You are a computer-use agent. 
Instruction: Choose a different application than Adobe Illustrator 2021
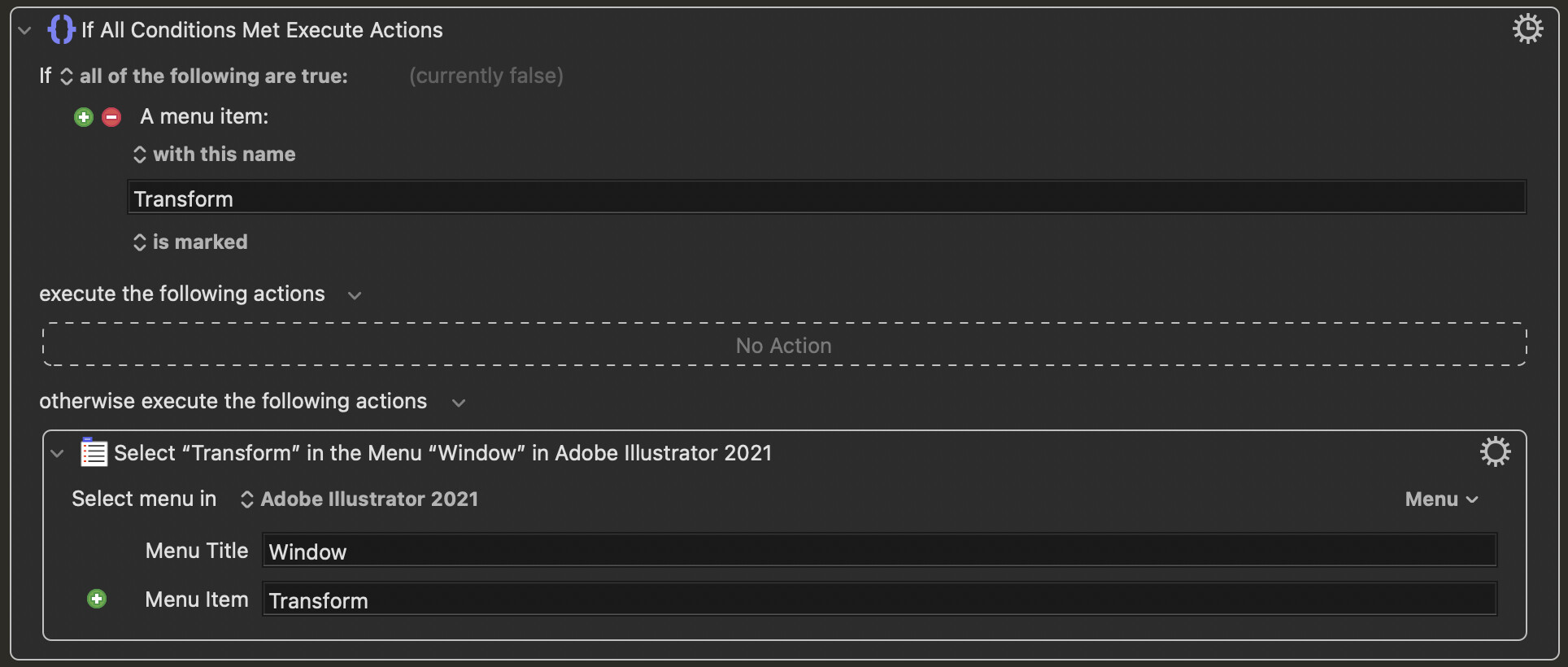[359, 499]
